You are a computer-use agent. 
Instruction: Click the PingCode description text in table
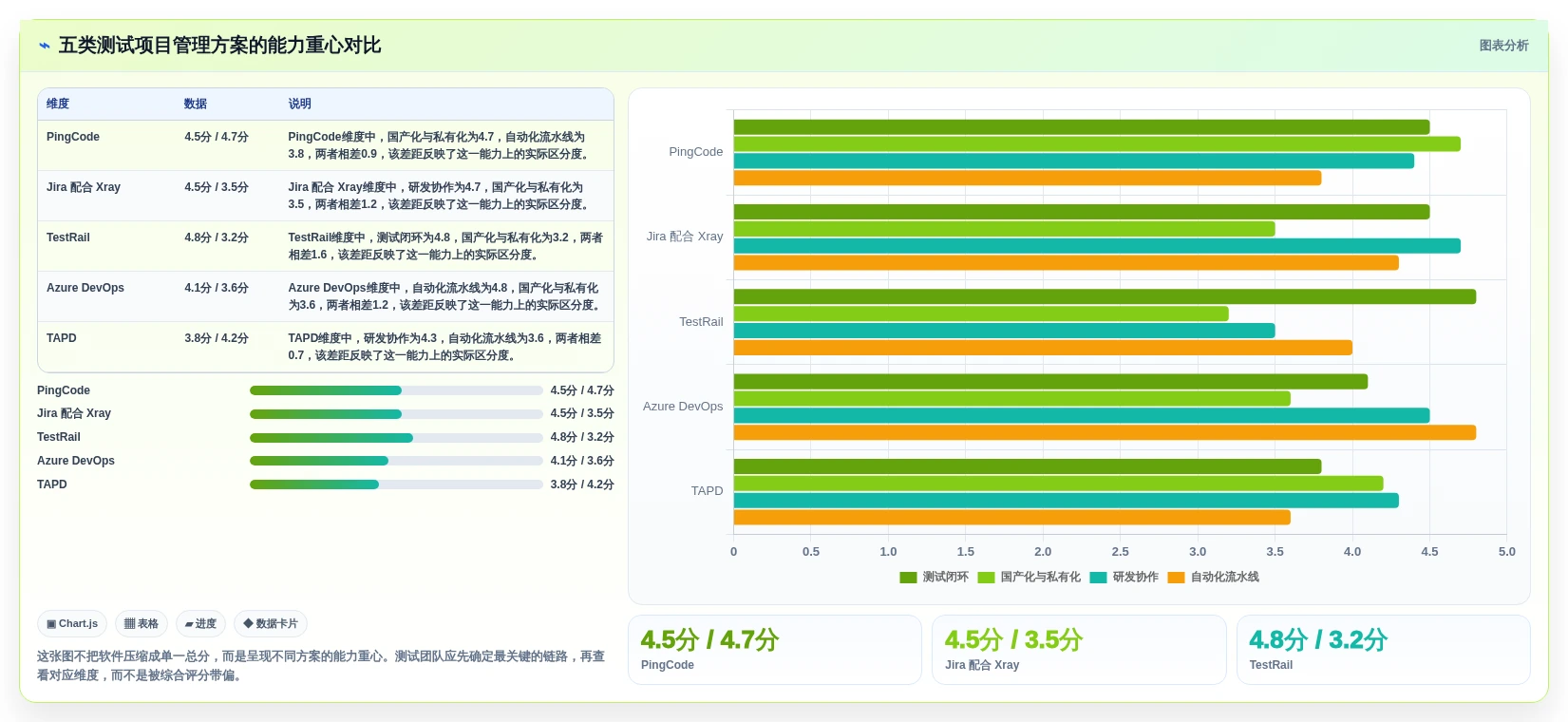click(441, 145)
